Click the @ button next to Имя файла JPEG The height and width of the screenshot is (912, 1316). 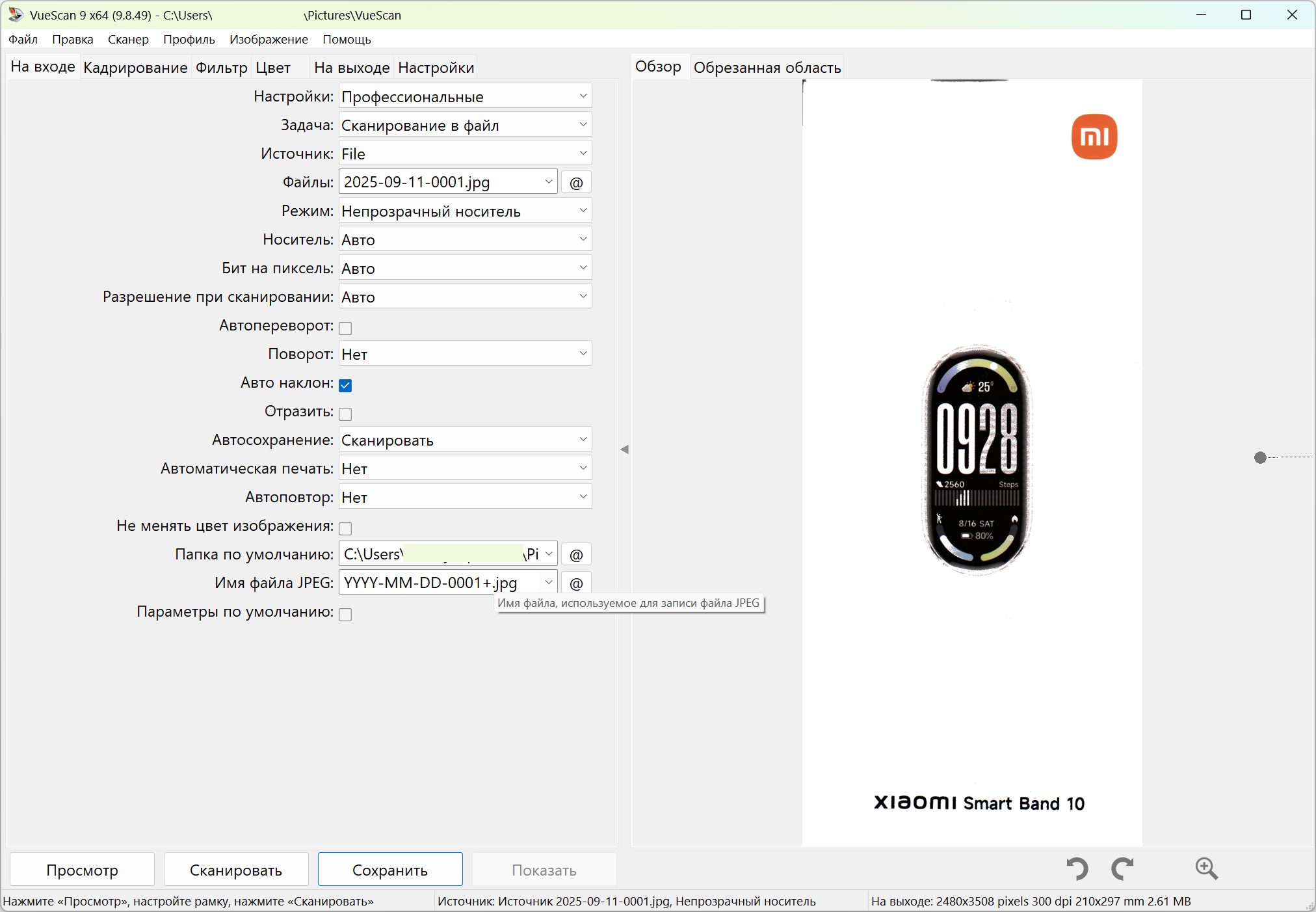(x=576, y=583)
